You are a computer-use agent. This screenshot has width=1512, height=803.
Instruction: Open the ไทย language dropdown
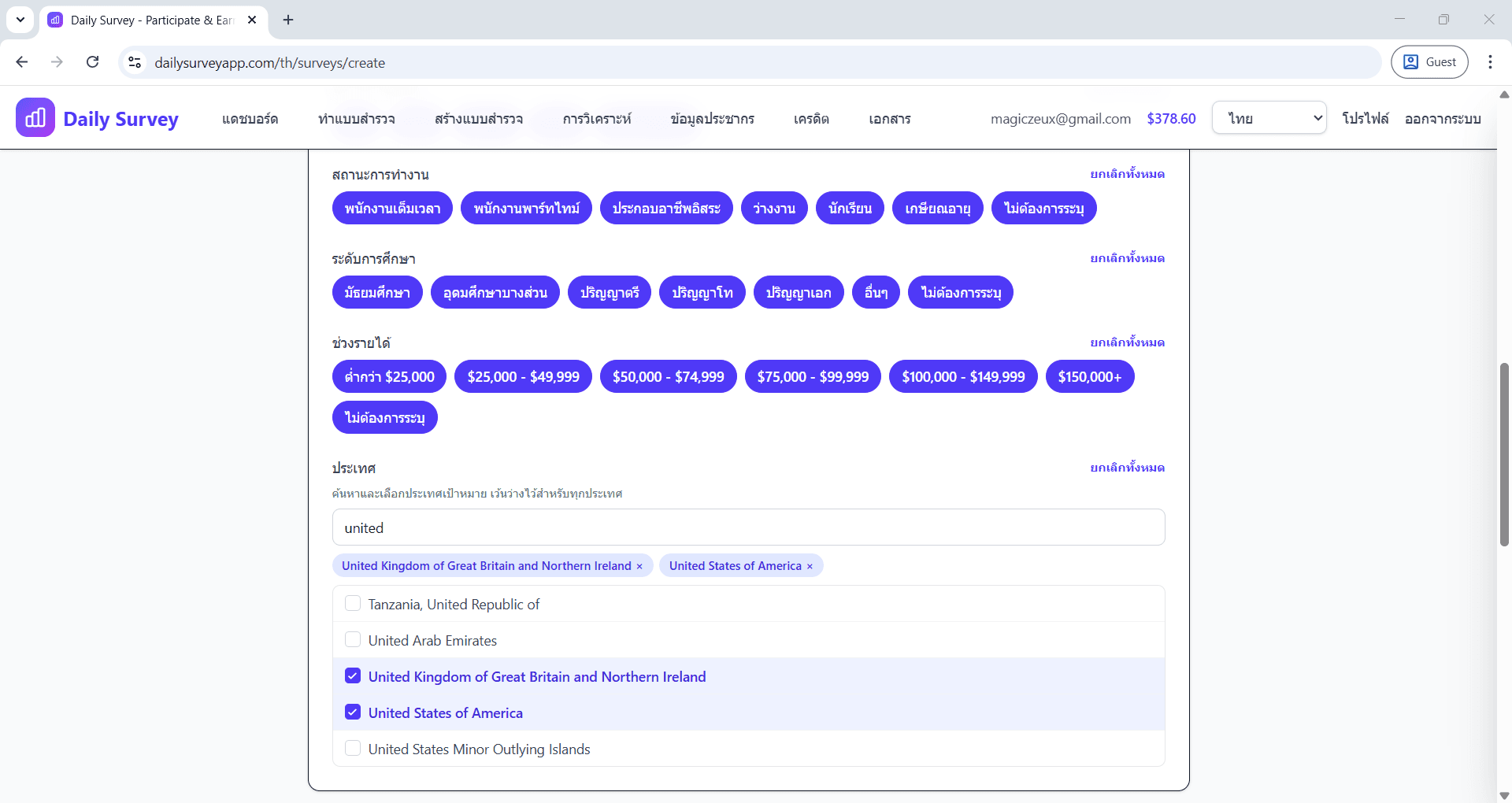[1269, 118]
